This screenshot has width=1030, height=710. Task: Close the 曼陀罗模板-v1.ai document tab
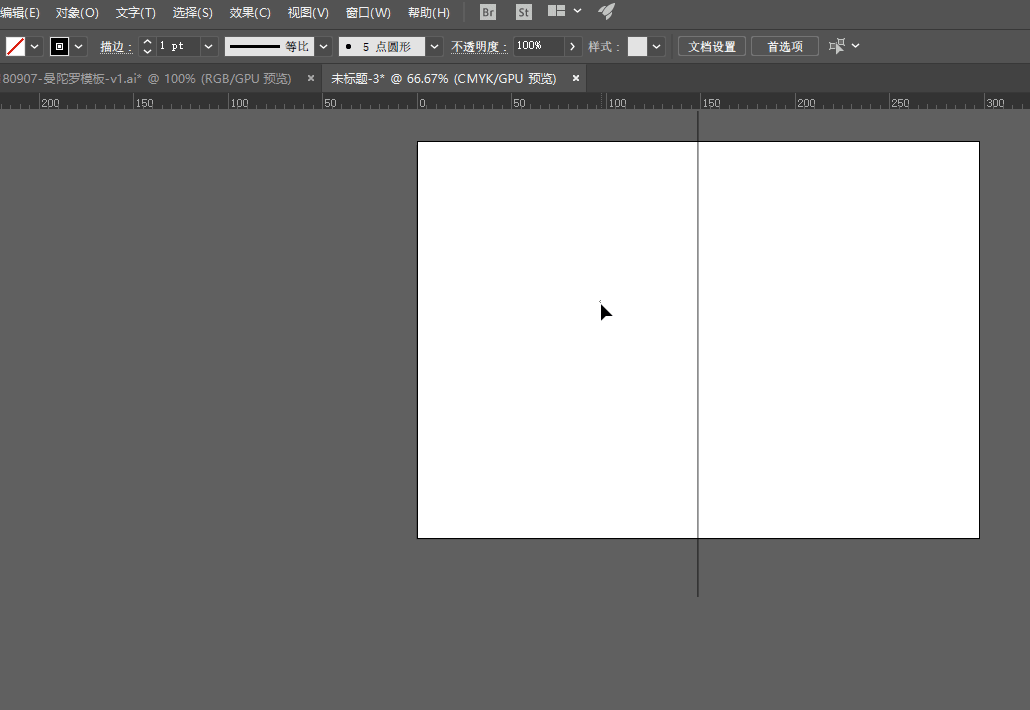click(311, 78)
